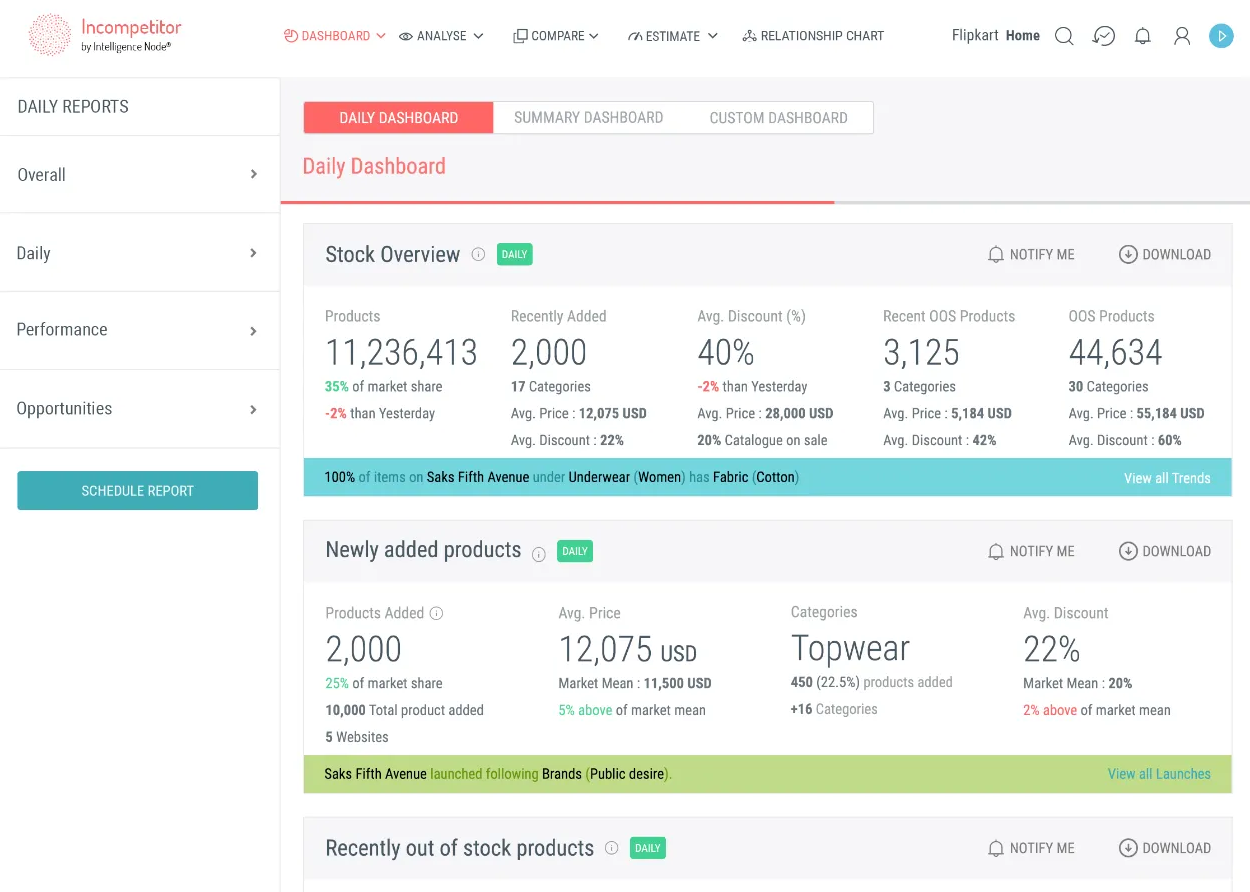Toggle the DAILY badge on Stock Overview

tap(514, 254)
